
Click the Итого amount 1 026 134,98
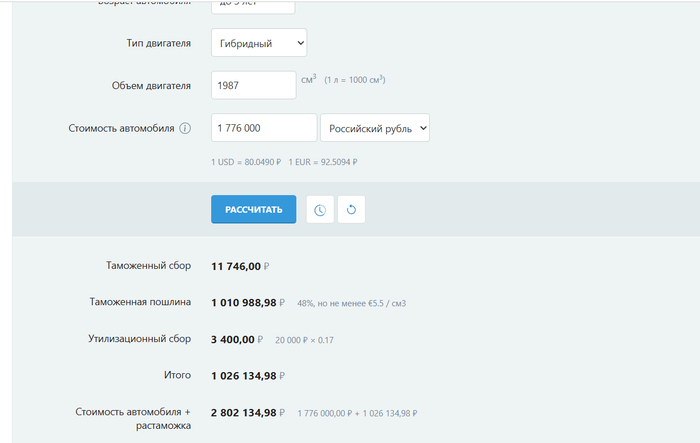click(243, 376)
